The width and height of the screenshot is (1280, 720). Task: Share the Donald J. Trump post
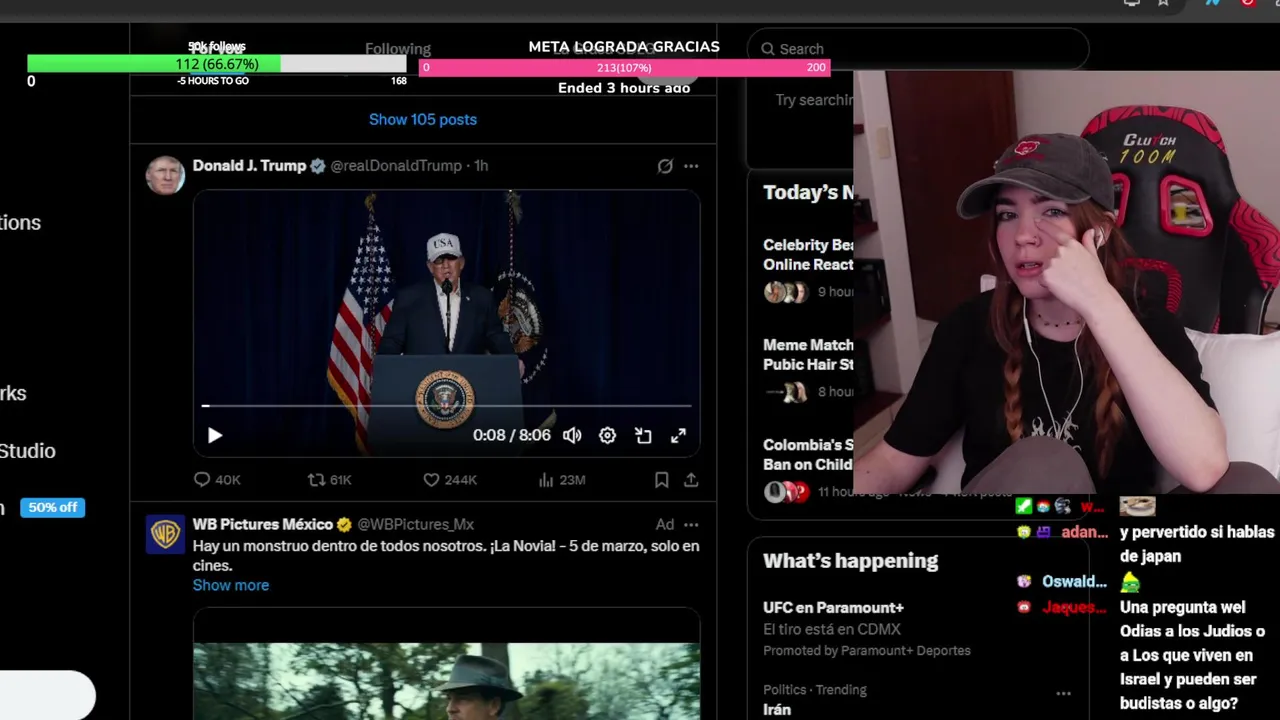tap(691, 480)
